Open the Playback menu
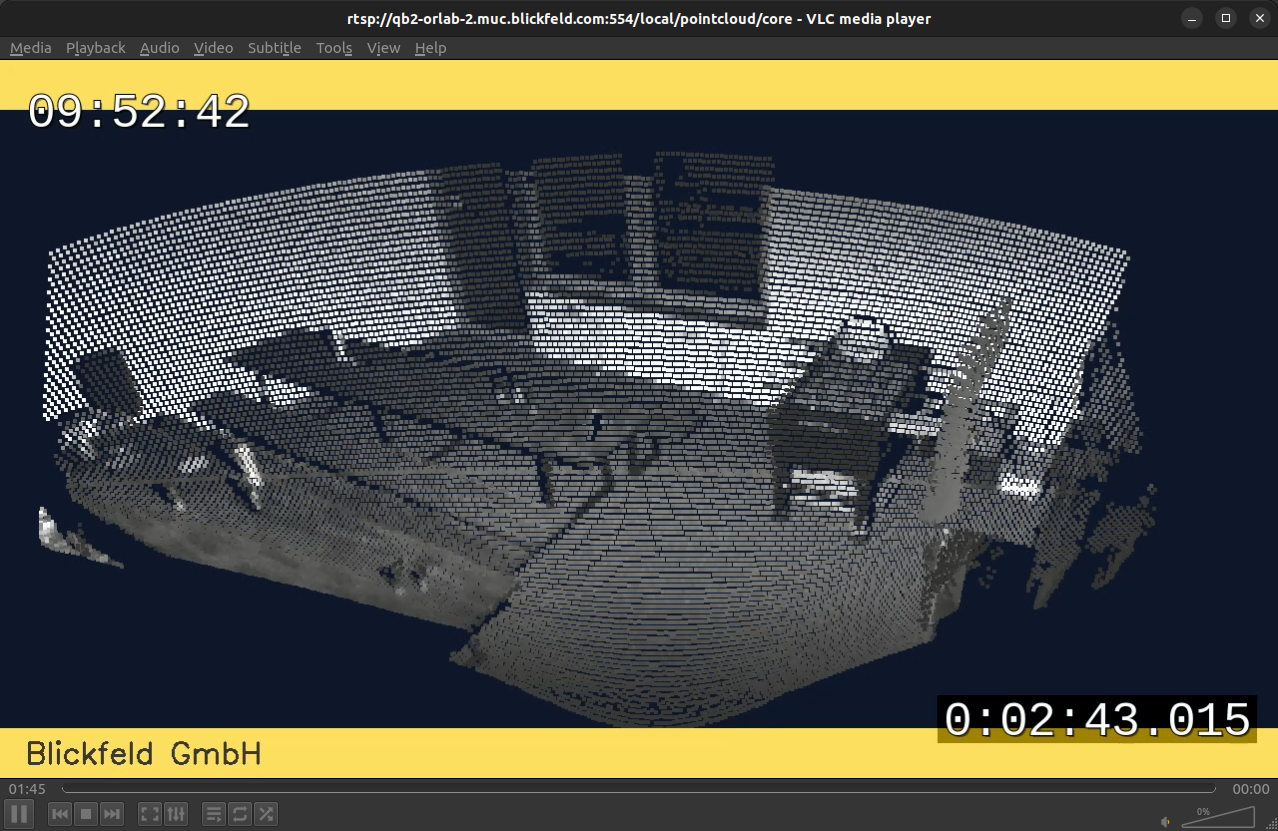This screenshot has width=1278, height=831. click(95, 48)
